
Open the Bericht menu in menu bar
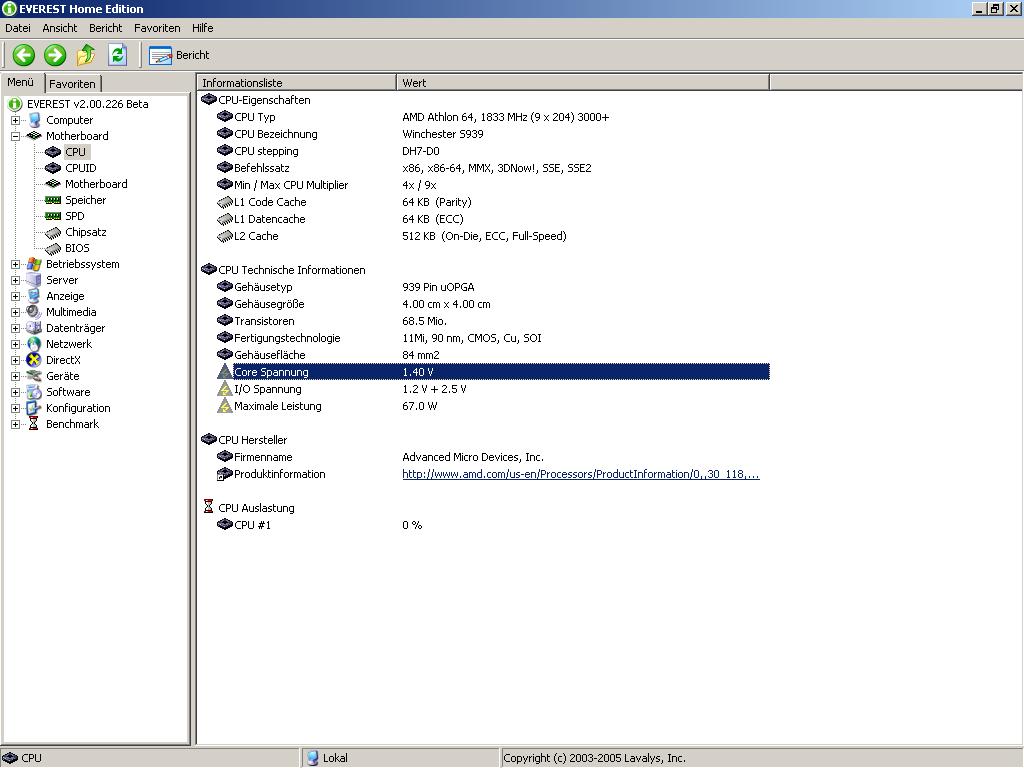[106, 28]
